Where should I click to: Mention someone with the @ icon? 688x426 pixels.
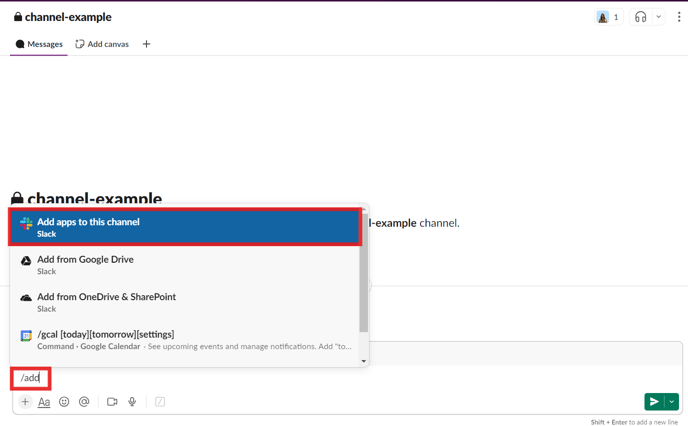84,402
